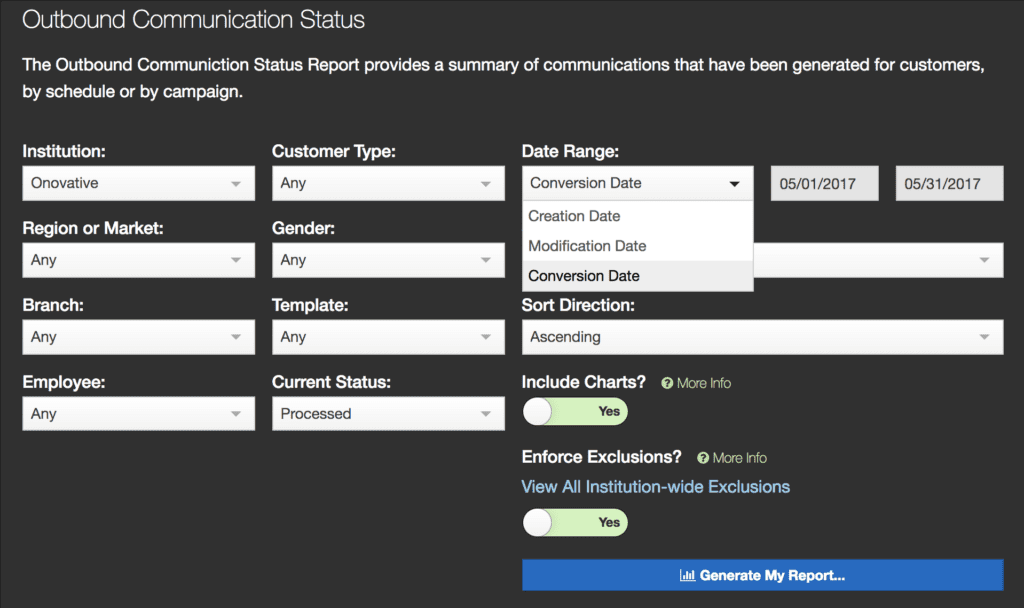Open the Sort Direction Ascending dropdown
The width and height of the screenshot is (1024, 608).
click(762, 337)
